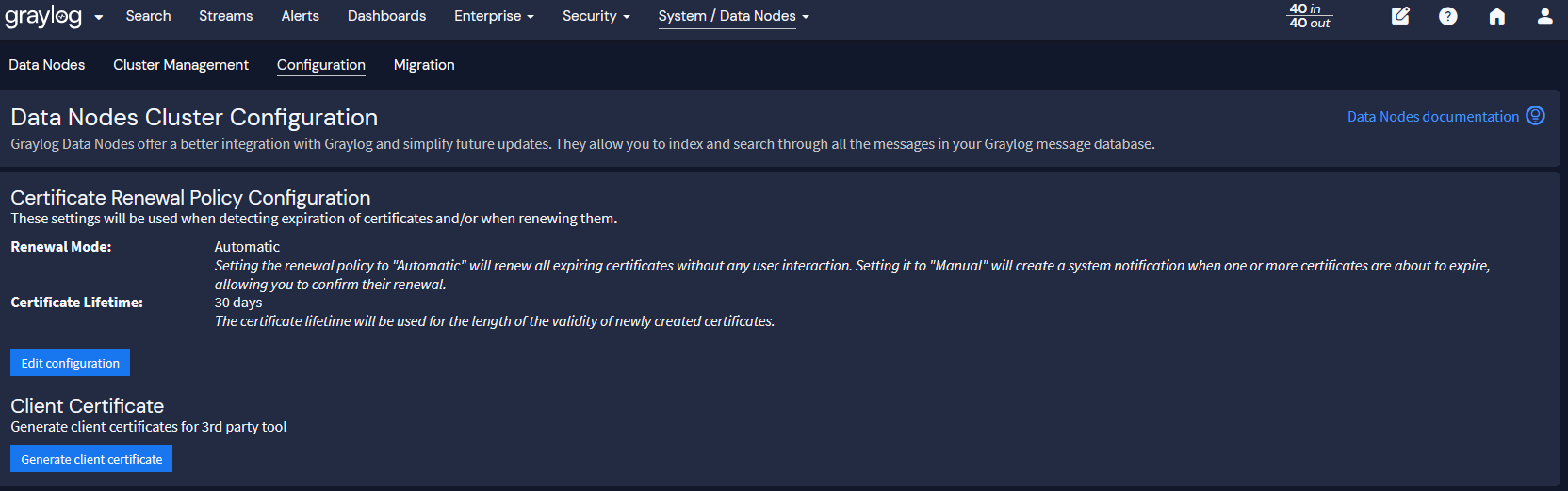Click Generate client certificate button
The height and width of the screenshot is (491, 1568).
pos(91,459)
